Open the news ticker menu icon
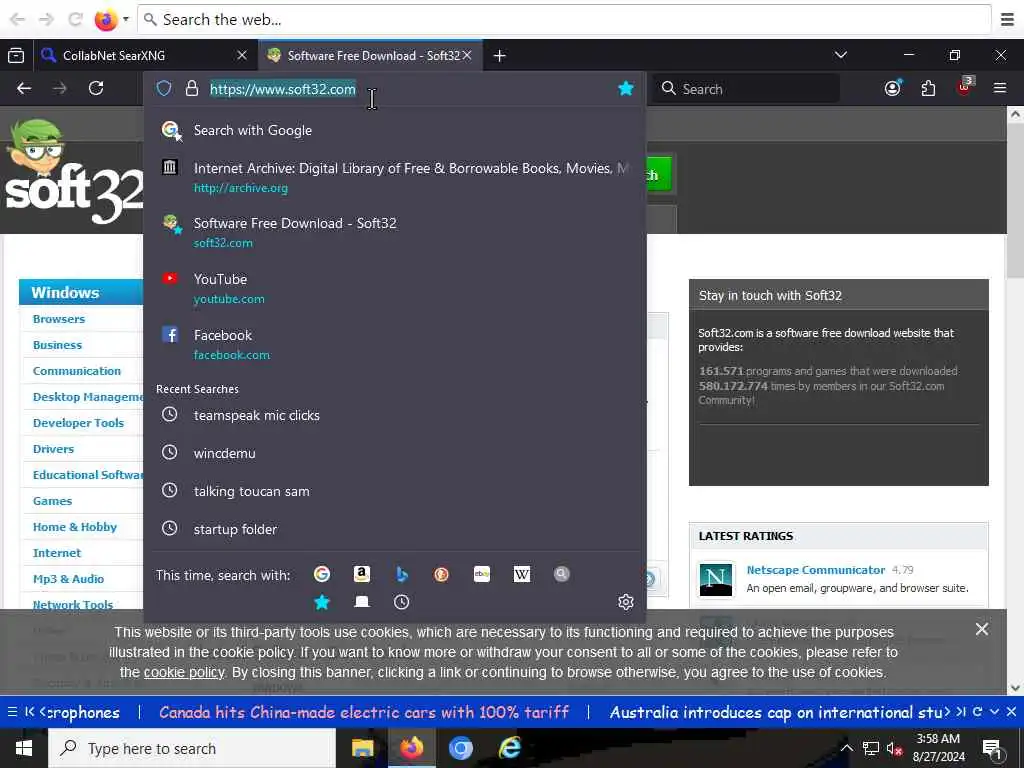The width and height of the screenshot is (1024, 768). 12,712
